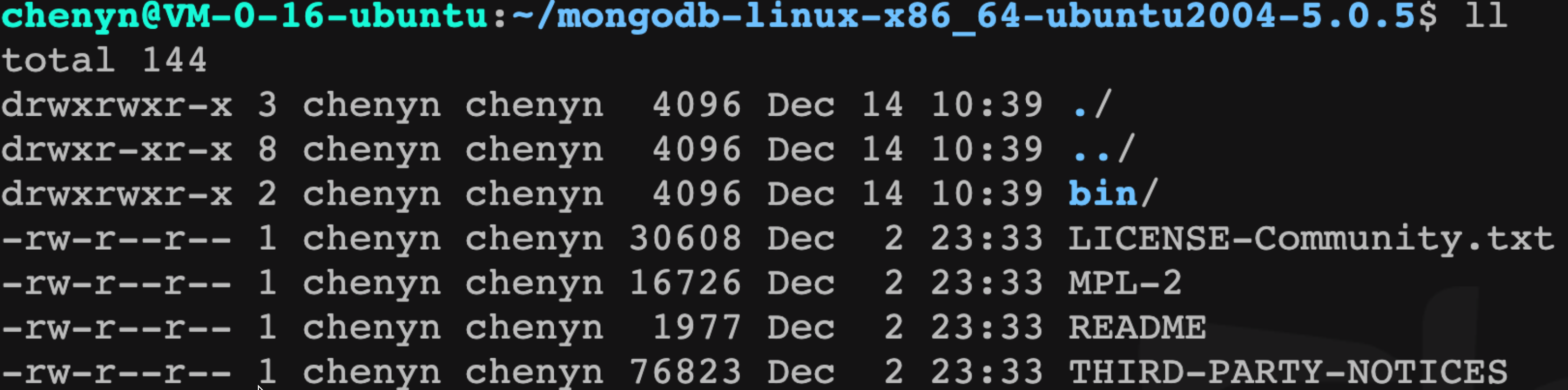This screenshot has width=1568, height=390.
Task: Click the drwxrwxr-x permissions of bin/
Action: [x=117, y=194]
